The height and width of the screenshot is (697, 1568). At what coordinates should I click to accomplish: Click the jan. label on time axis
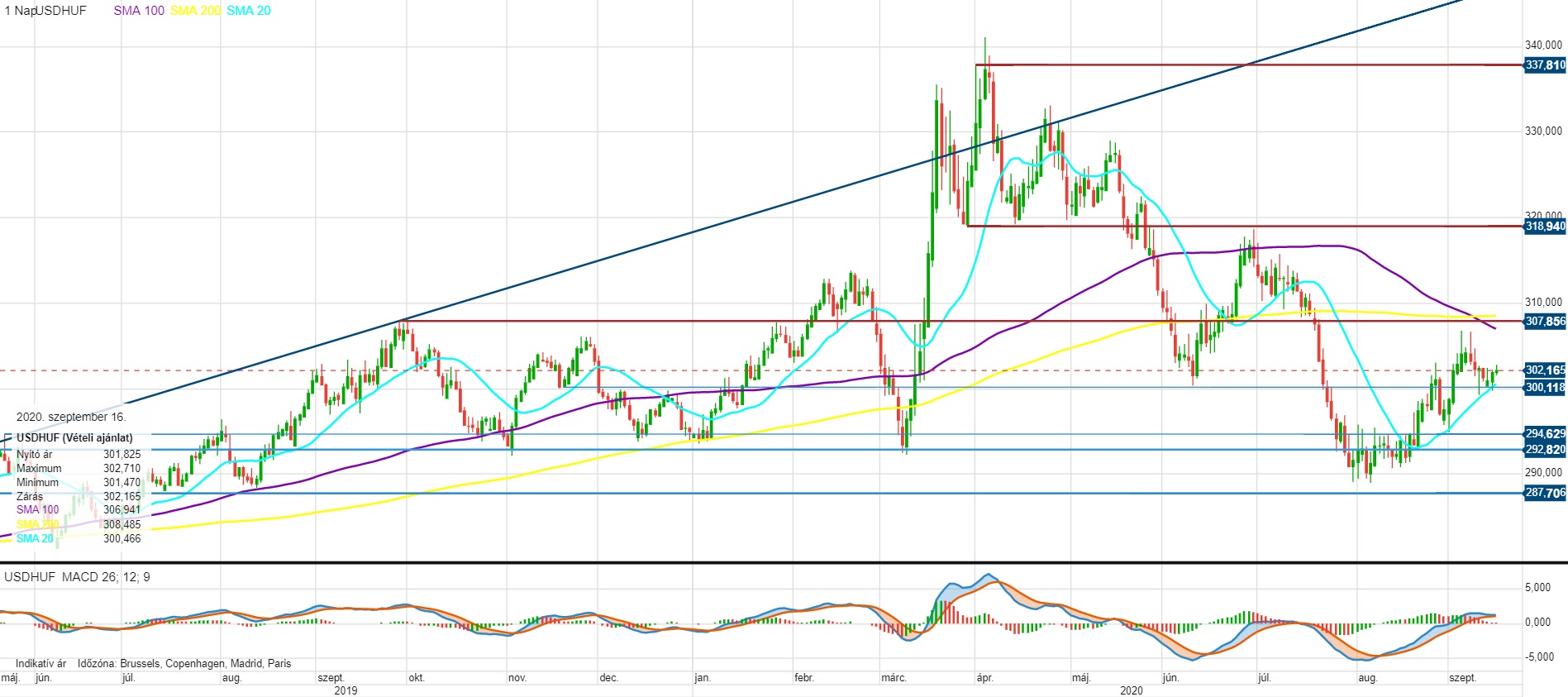[703, 678]
